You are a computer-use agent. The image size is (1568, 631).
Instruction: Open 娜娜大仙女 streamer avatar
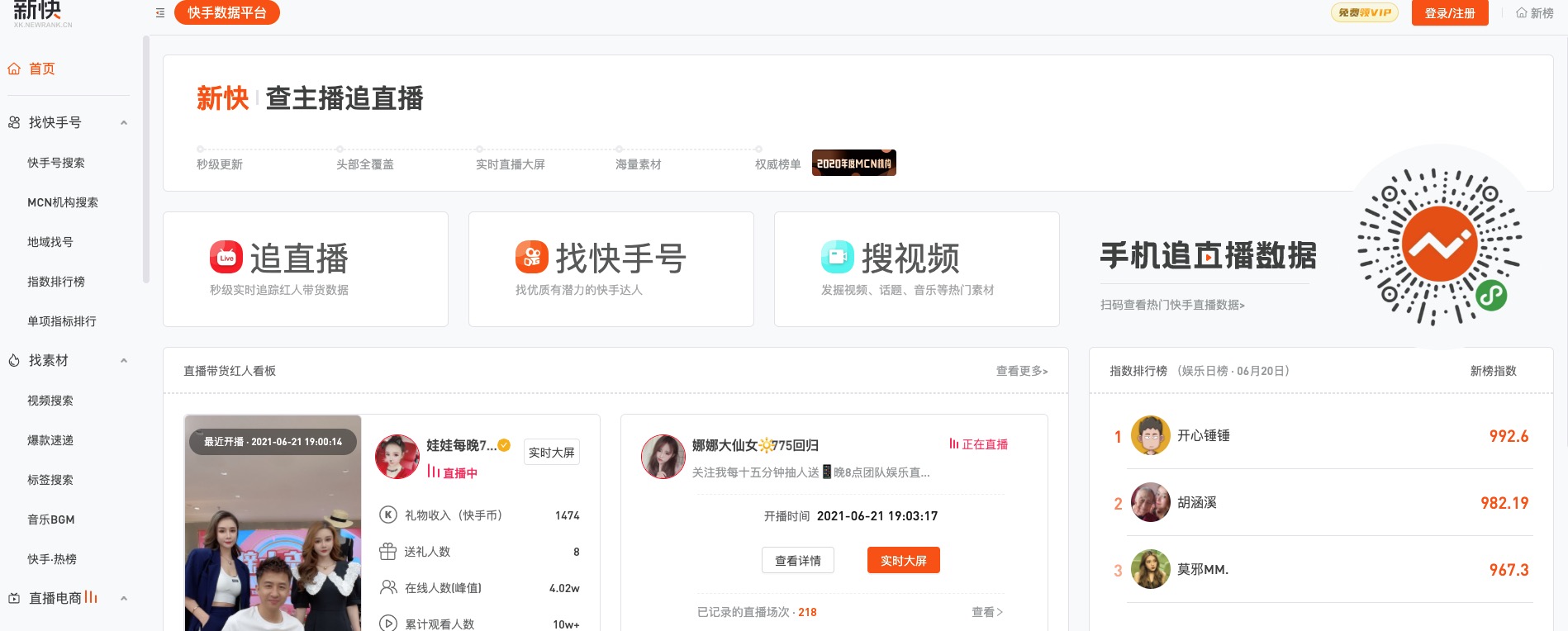coord(663,457)
